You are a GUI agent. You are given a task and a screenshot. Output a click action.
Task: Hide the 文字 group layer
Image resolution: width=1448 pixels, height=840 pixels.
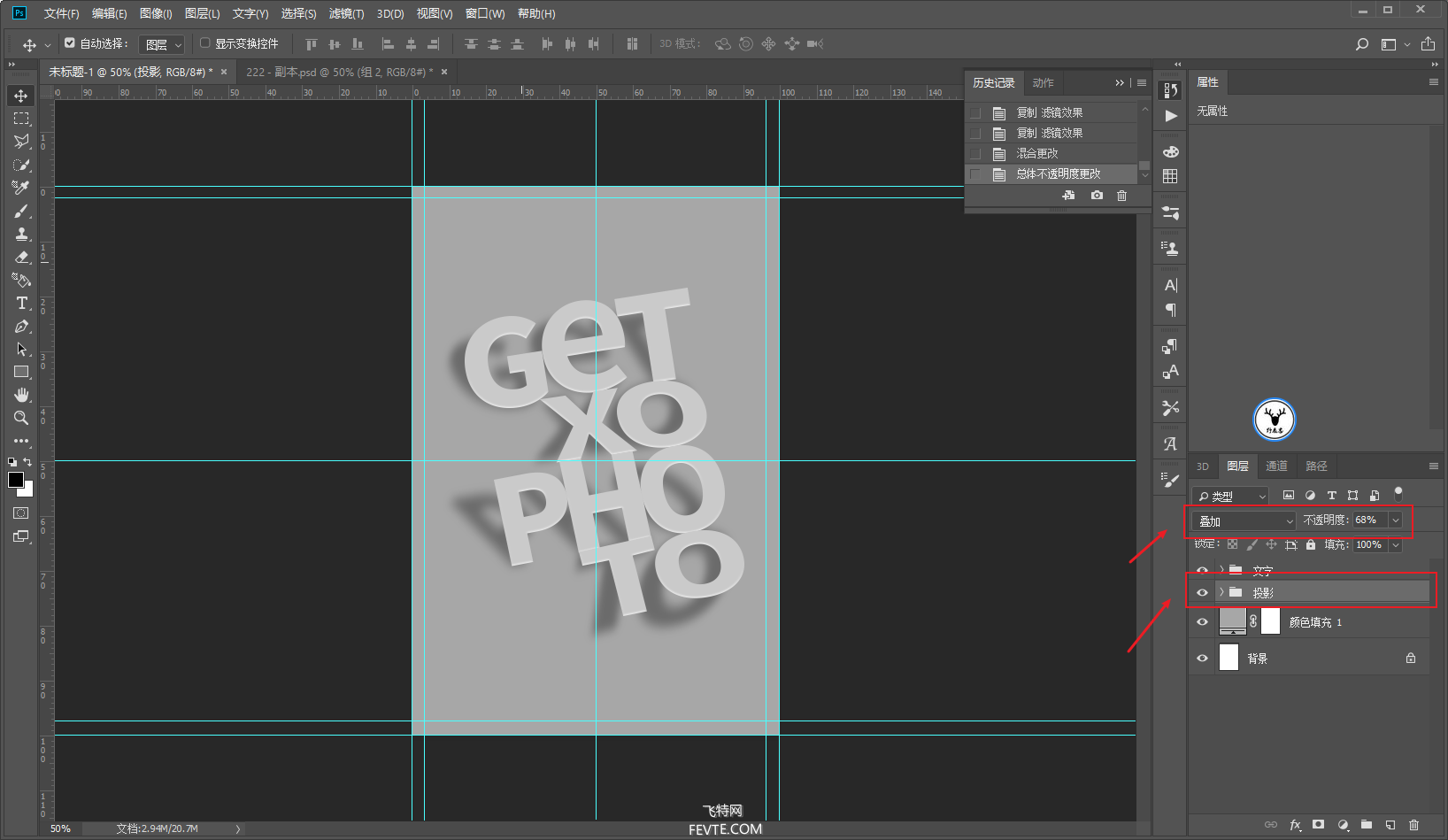pos(1202,571)
